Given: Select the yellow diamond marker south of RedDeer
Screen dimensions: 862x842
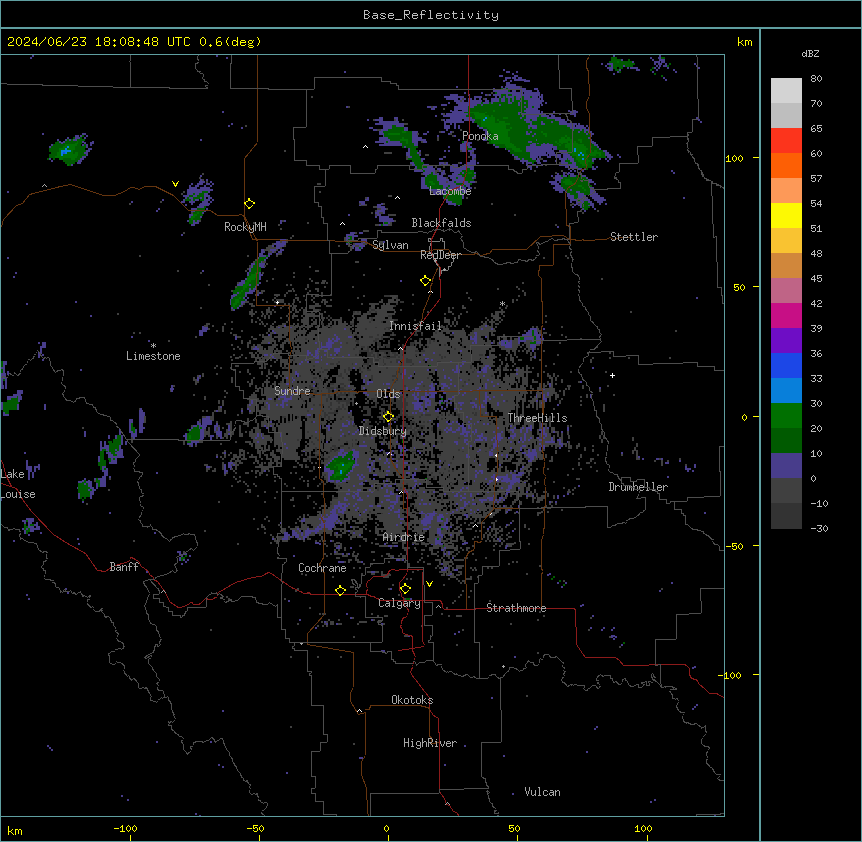Looking at the screenshot, I should [x=426, y=281].
